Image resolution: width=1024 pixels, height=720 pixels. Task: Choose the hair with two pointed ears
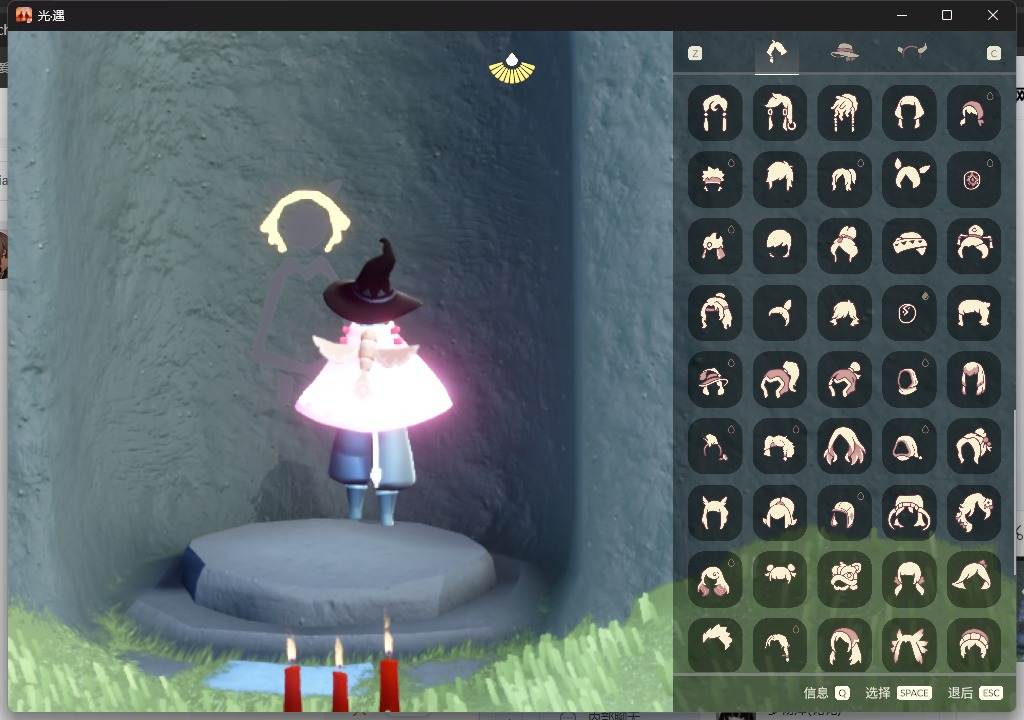(715, 512)
